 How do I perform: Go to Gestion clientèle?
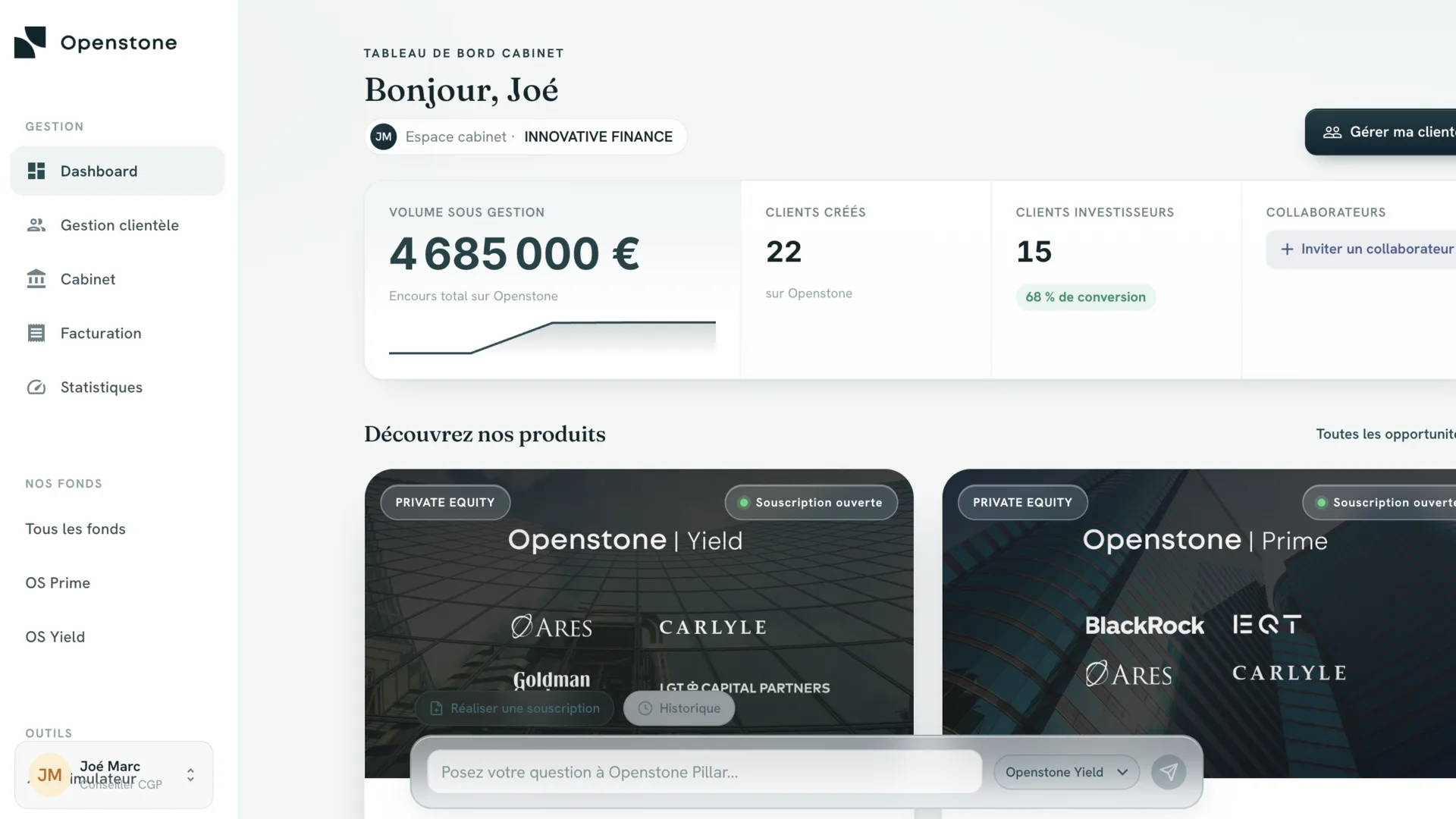(x=118, y=225)
